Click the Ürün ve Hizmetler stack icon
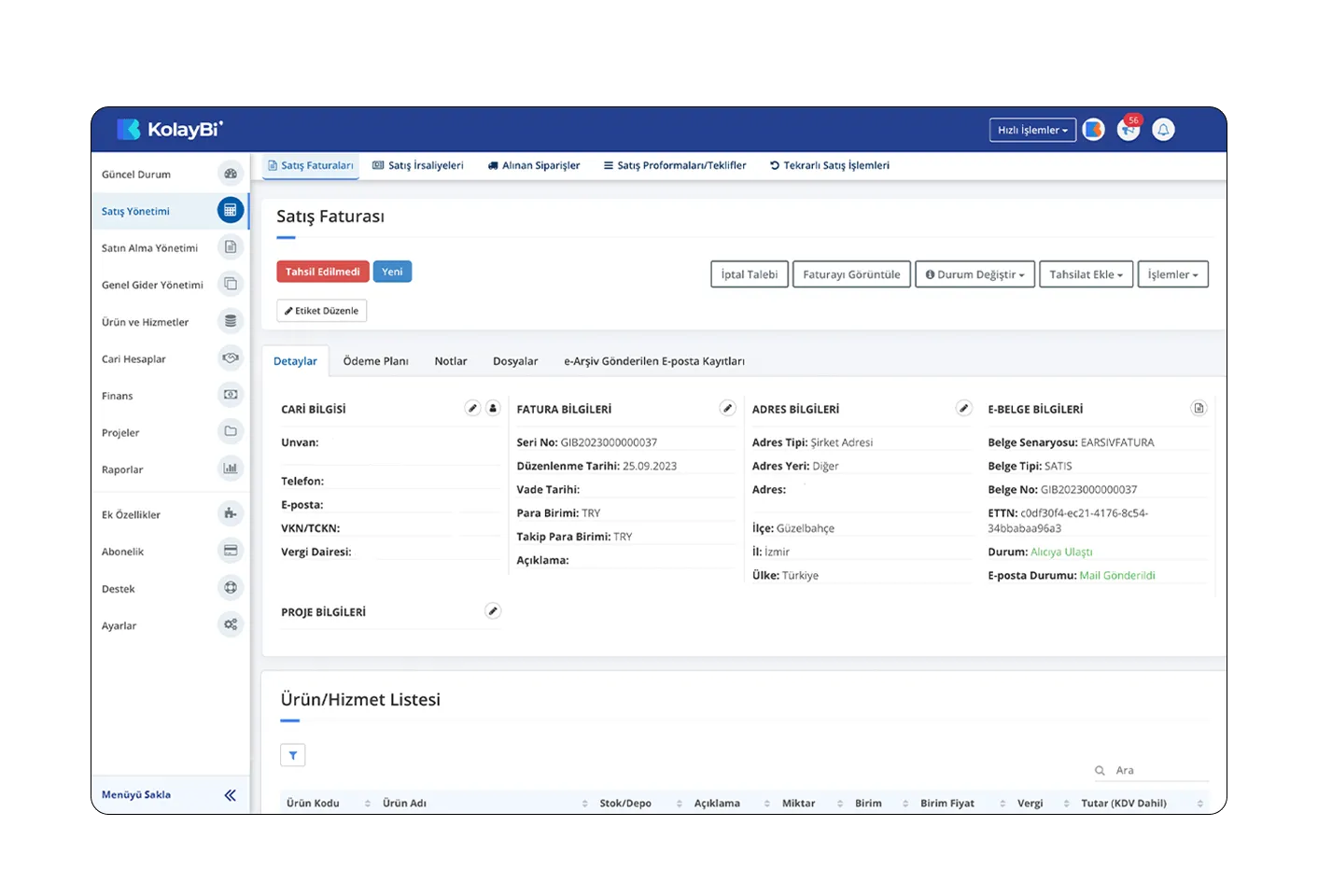This screenshot has height=896, width=1318. (231, 321)
